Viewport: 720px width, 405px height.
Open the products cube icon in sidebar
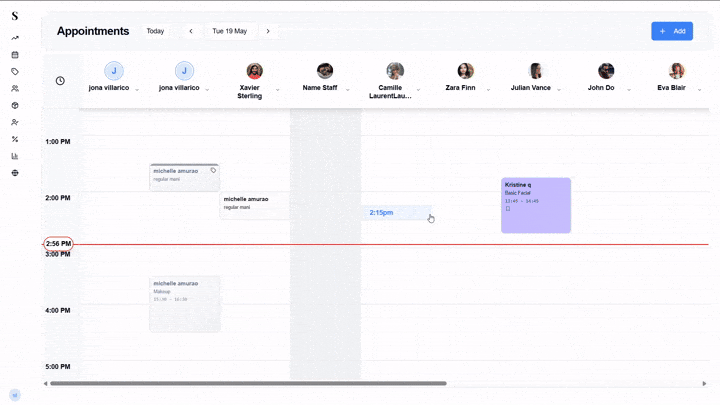[15, 106]
